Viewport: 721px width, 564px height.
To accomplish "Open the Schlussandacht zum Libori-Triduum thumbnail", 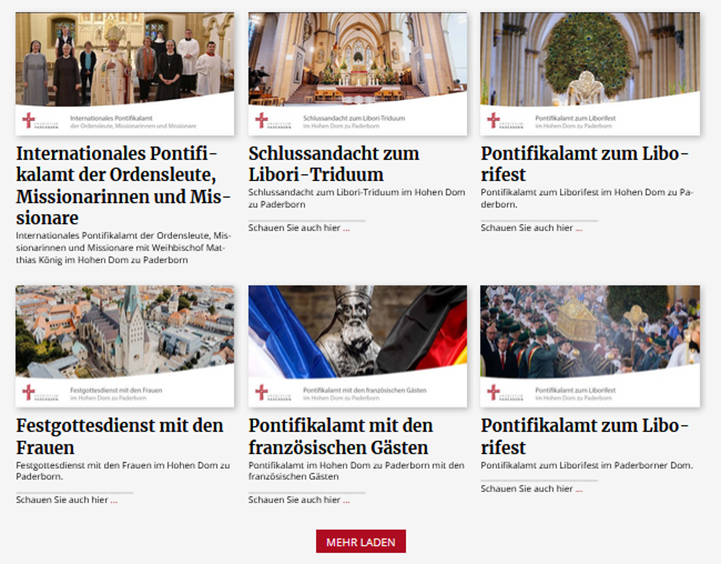I will [x=358, y=74].
